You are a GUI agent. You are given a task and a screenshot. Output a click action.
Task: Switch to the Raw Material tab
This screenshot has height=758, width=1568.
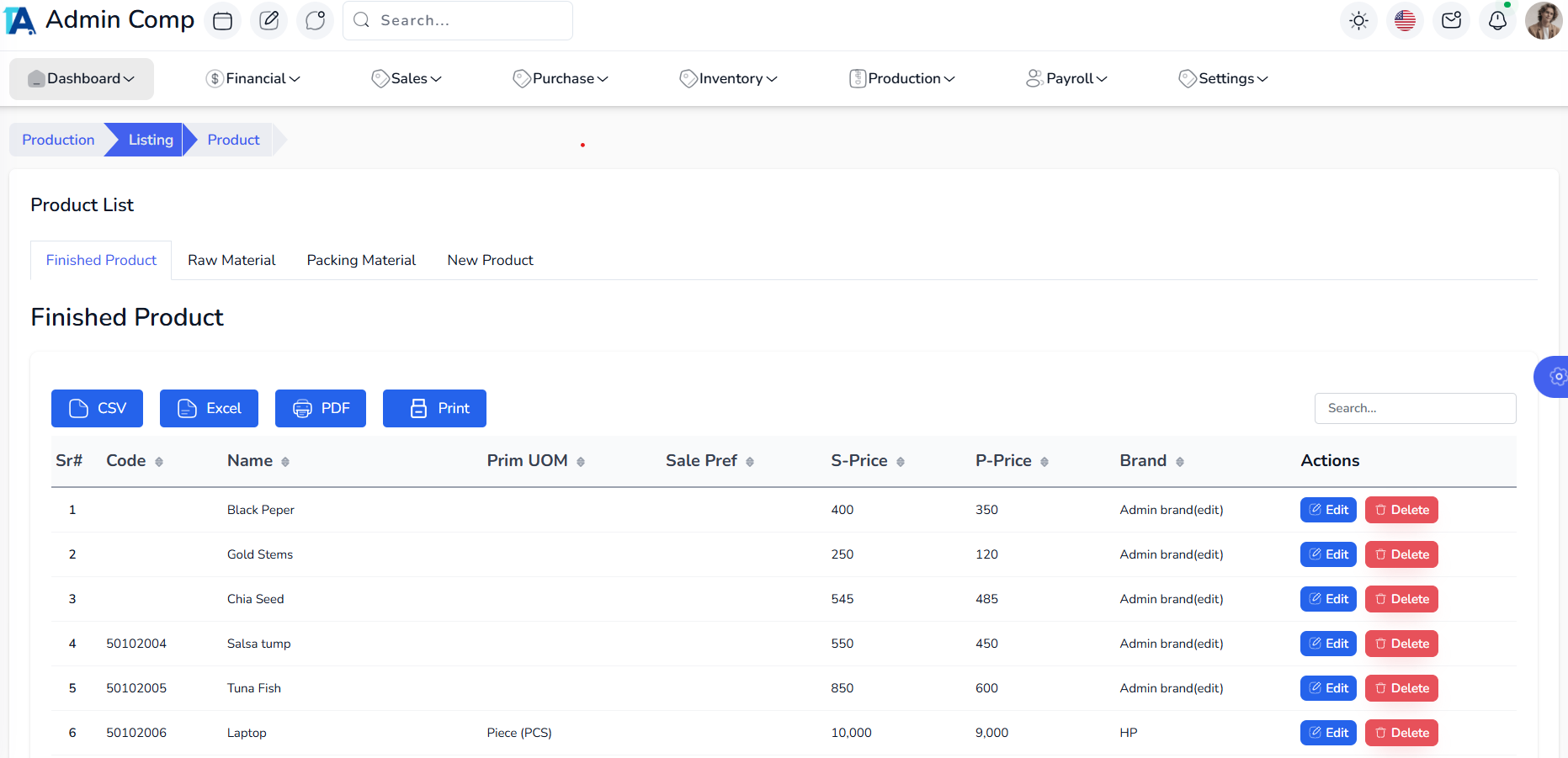(231, 261)
